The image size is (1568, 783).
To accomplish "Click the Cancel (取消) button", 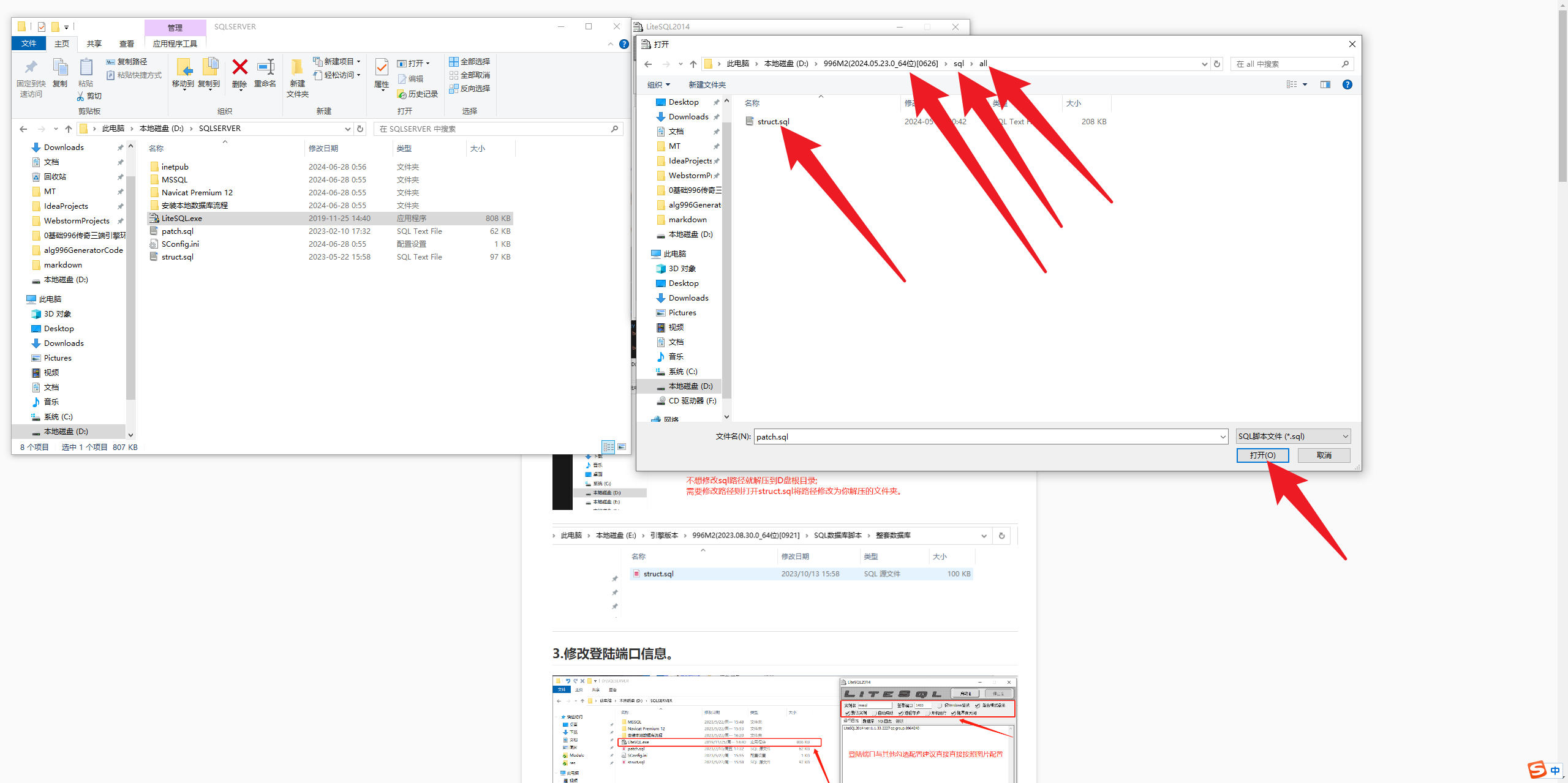I will [1324, 455].
